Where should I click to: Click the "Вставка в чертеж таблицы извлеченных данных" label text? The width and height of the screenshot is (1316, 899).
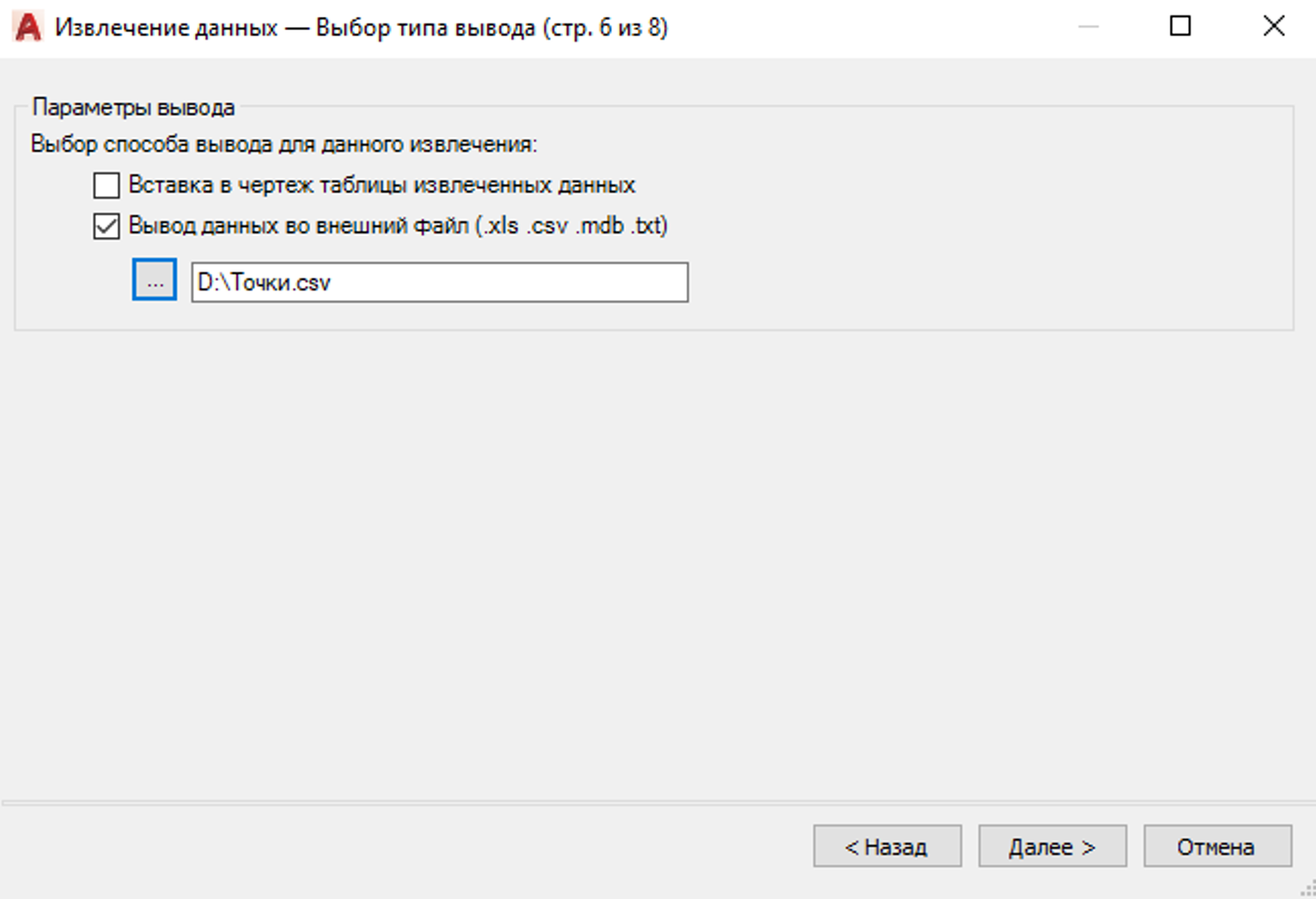click(x=382, y=185)
